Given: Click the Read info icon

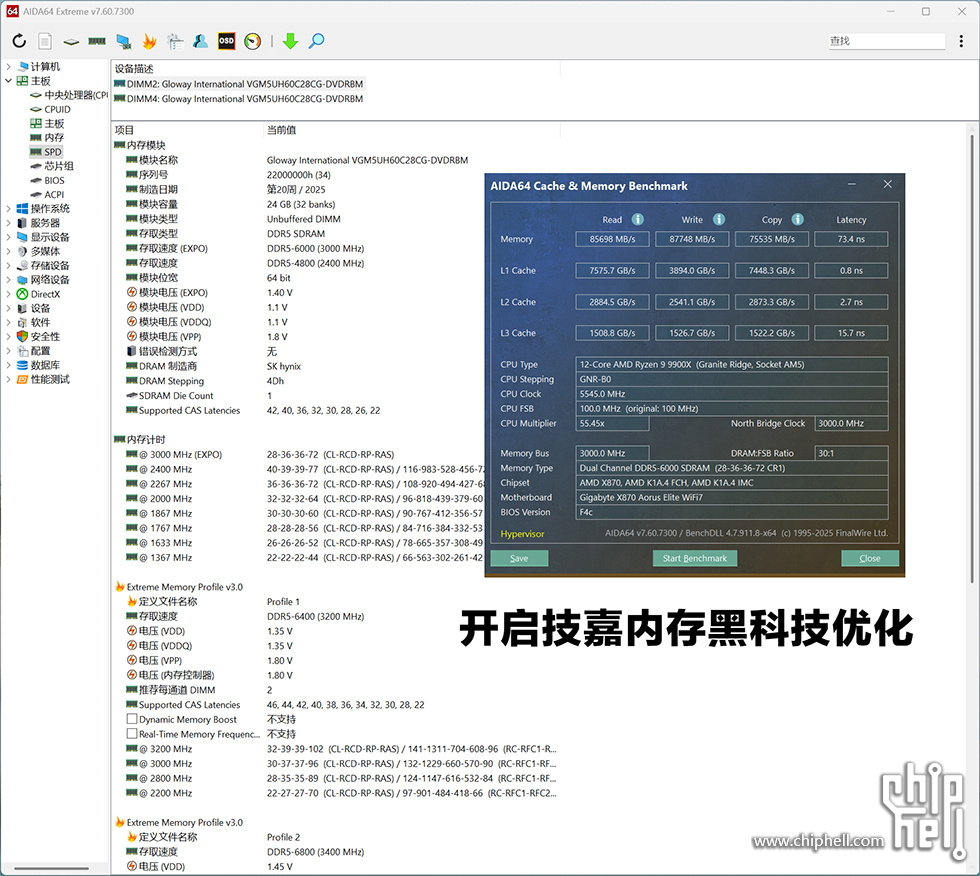Looking at the screenshot, I should (x=638, y=219).
